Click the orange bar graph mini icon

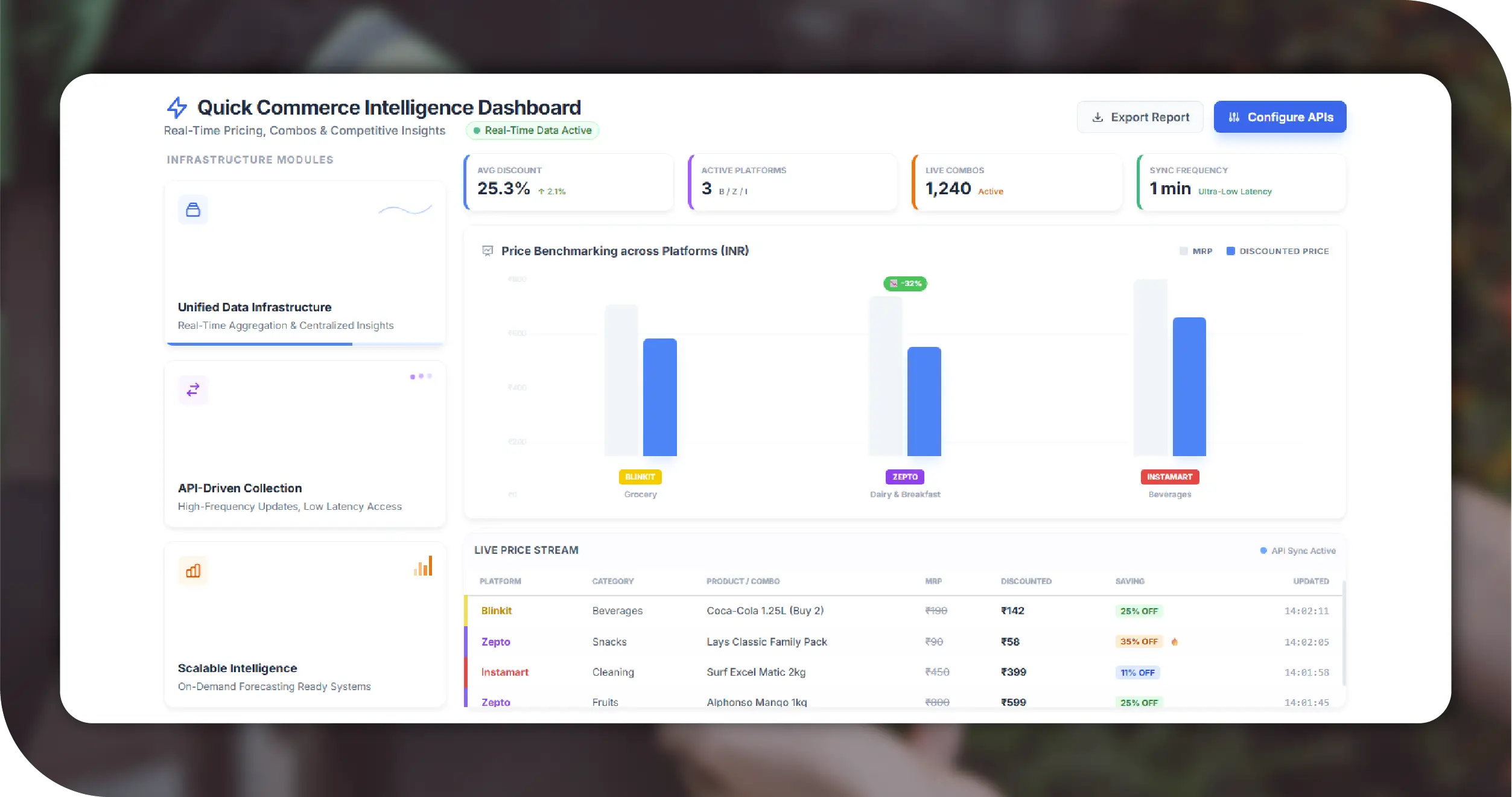423,567
